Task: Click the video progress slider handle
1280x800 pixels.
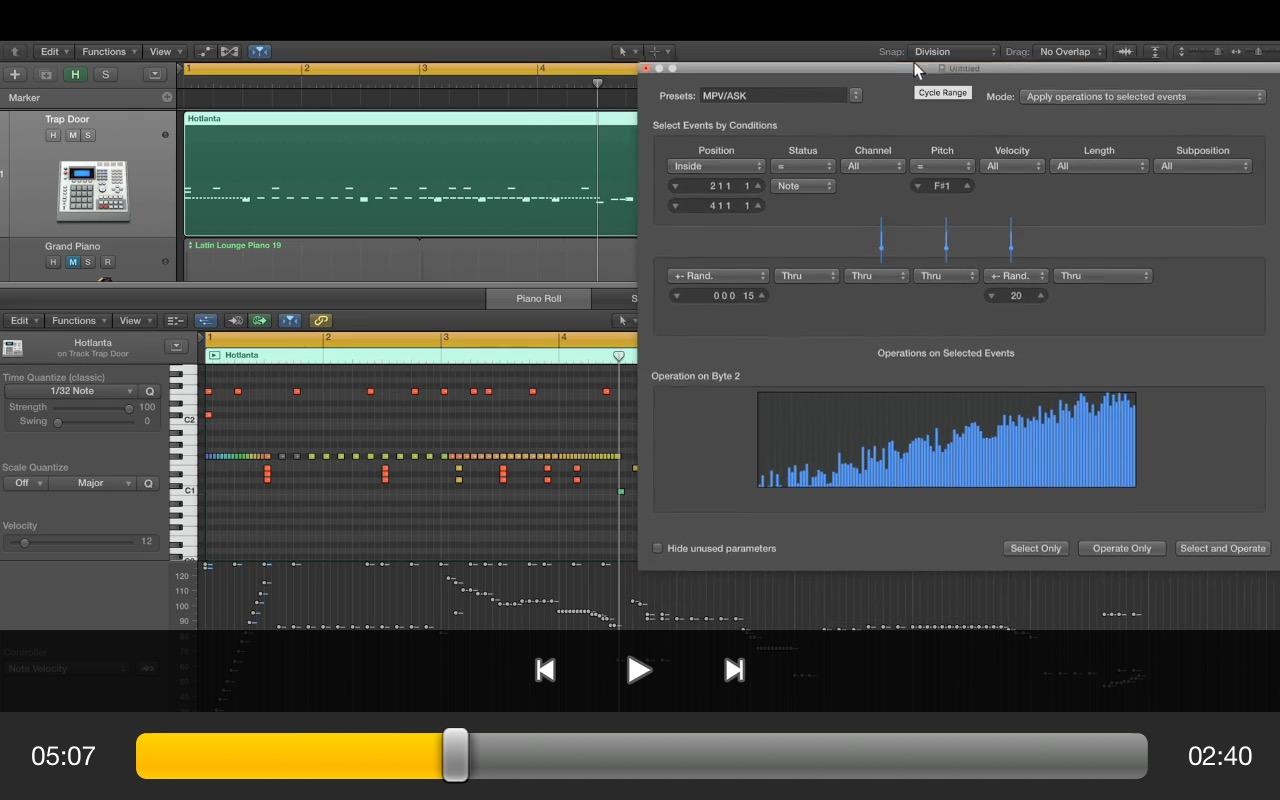Action: pyautogui.click(x=455, y=755)
